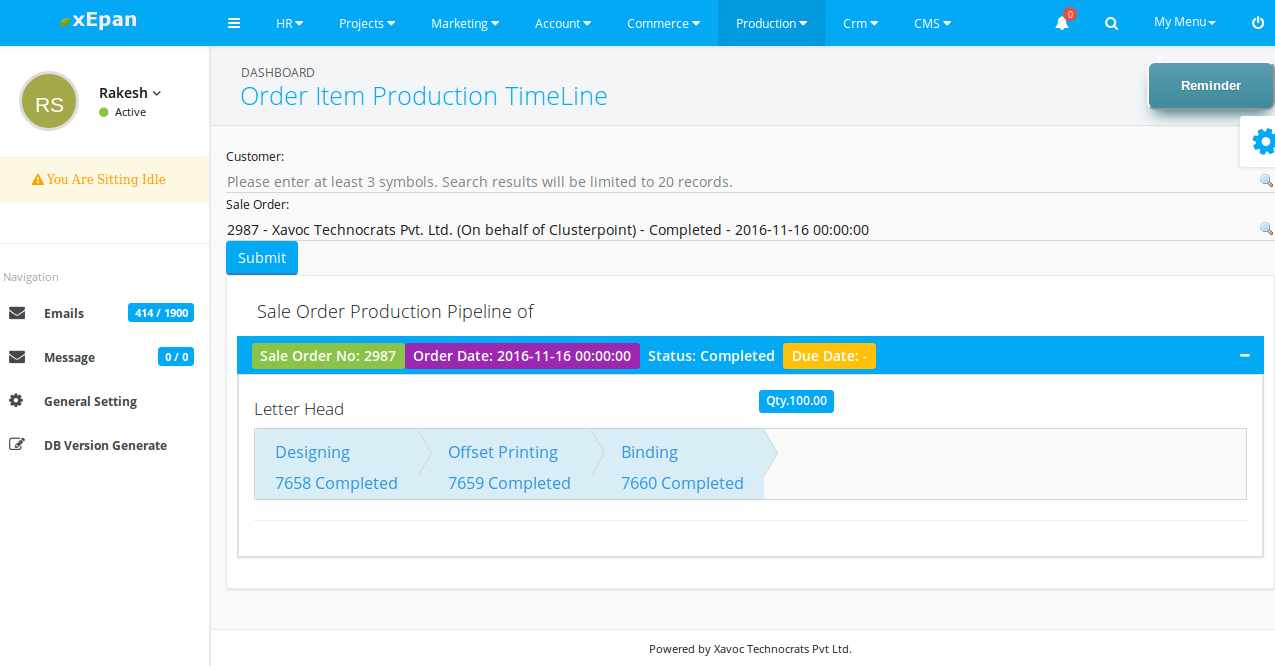Click the Sale Order field search icon
The height and width of the screenshot is (666, 1275).
point(1266,229)
